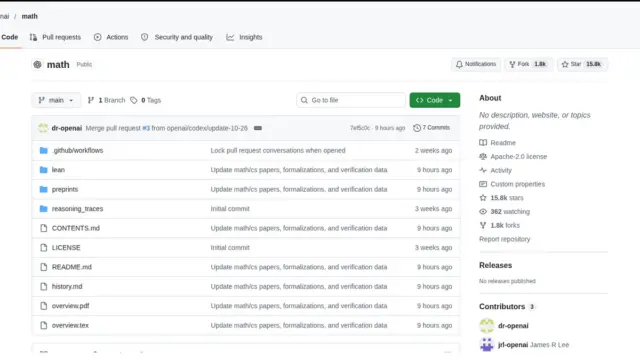Click the lean folder icon
The width and height of the screenshot is (640, 360).
[x=44, y=170]
